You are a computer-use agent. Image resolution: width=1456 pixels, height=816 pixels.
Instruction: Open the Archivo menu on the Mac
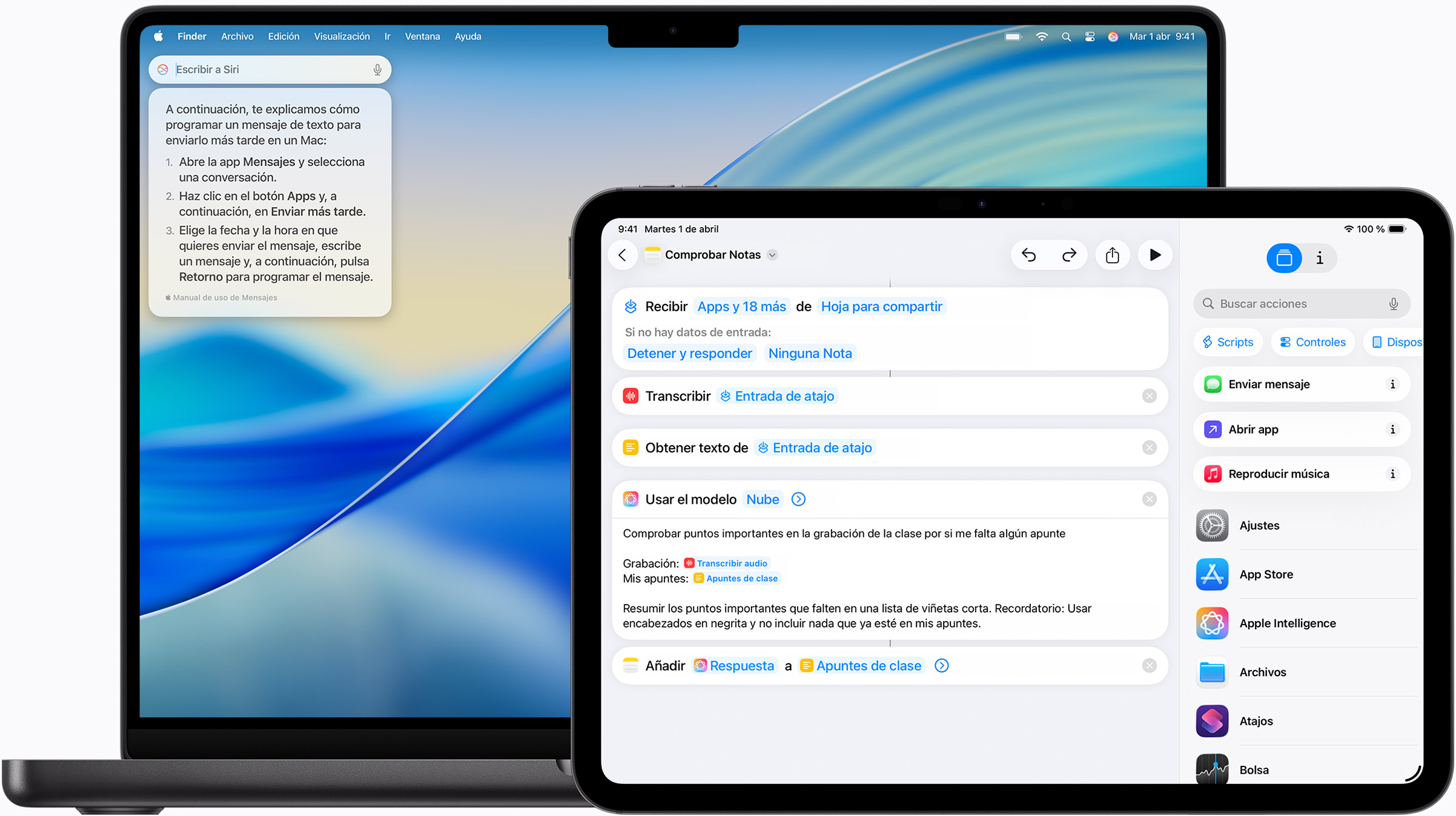[x=237, y=36]
